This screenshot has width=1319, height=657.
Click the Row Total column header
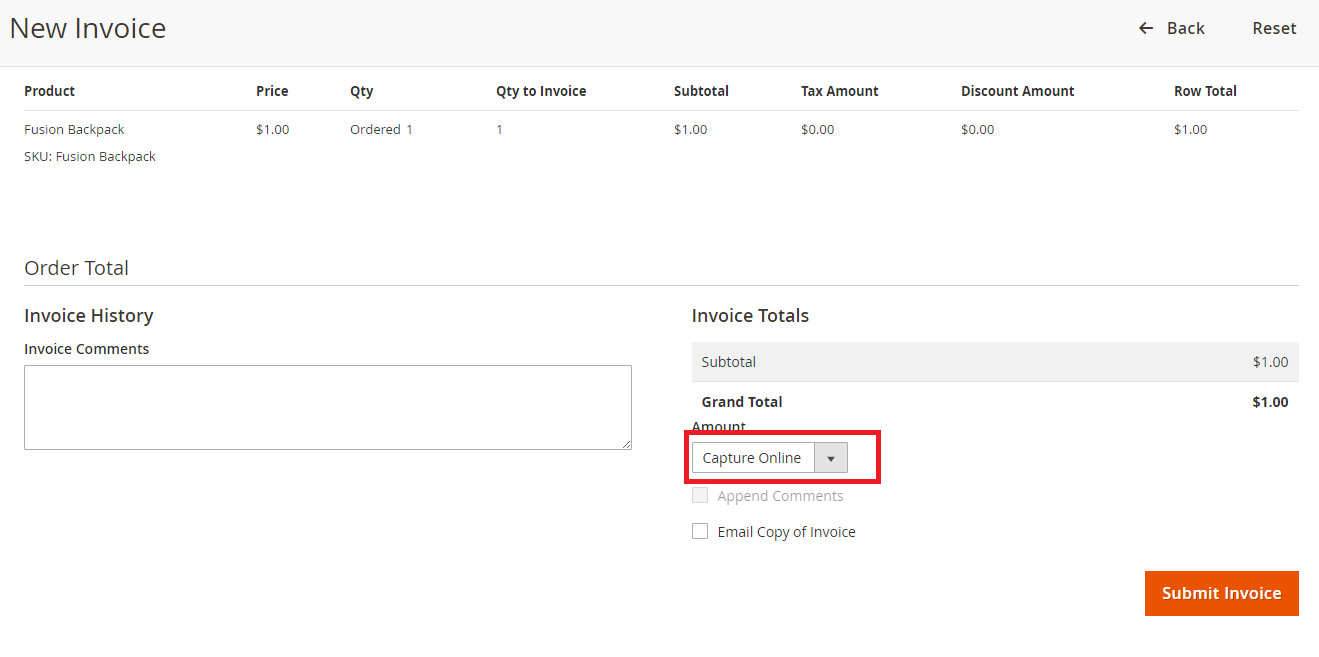[x=1205, y=91]
